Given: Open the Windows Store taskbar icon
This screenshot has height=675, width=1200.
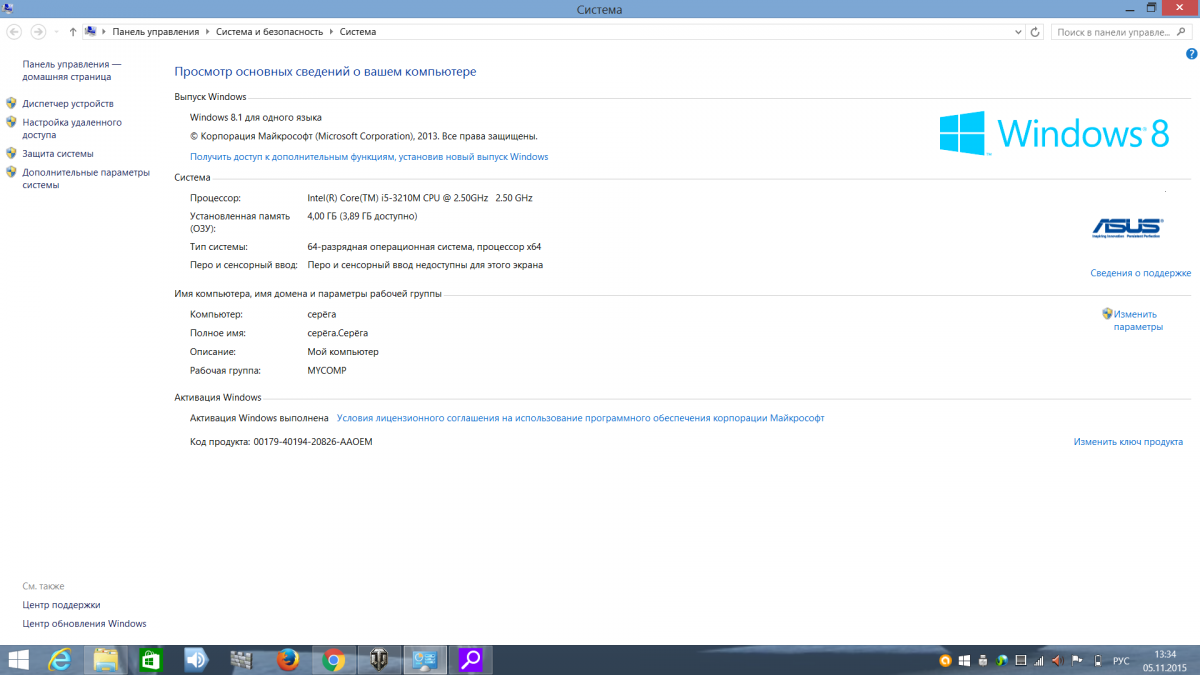Looking at the screenshot, I should tap(151, 660).
